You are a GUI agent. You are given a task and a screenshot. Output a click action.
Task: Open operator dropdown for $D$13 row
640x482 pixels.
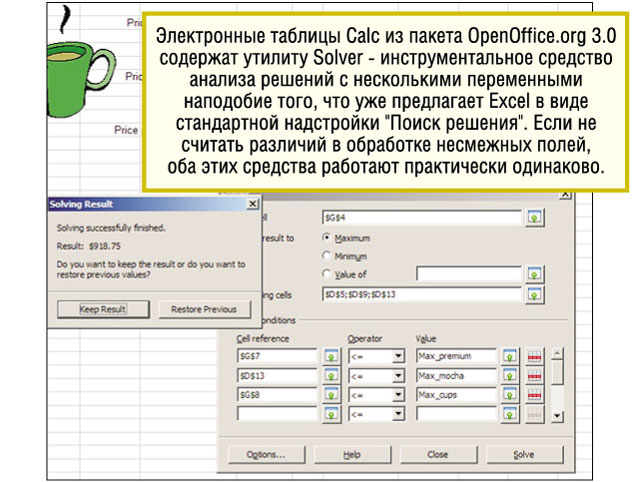pyautogui.click(x=398, y=375)
